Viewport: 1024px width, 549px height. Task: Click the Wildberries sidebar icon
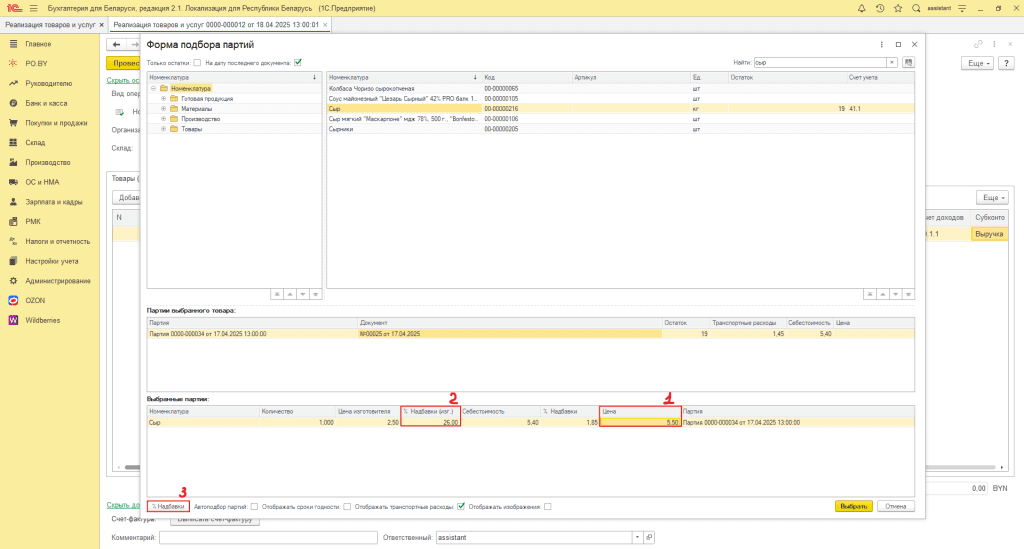click(x=13, y=320)
